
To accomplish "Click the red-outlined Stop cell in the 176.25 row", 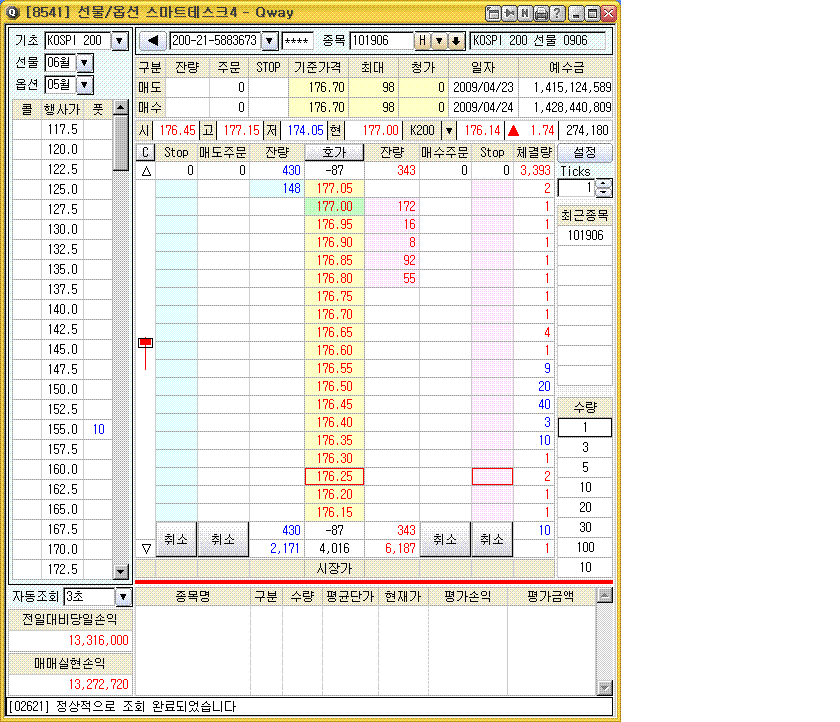I will coord(492,477).
